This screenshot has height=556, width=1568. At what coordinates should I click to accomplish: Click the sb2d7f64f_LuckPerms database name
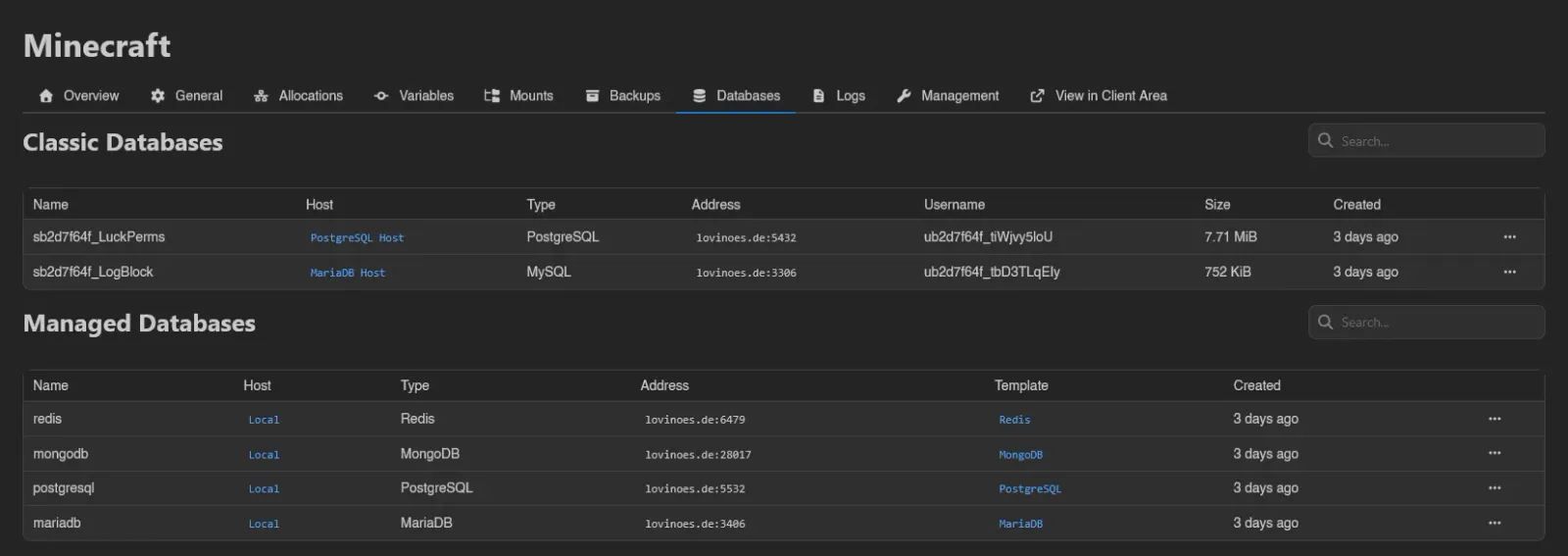click(x=99, y=237)
